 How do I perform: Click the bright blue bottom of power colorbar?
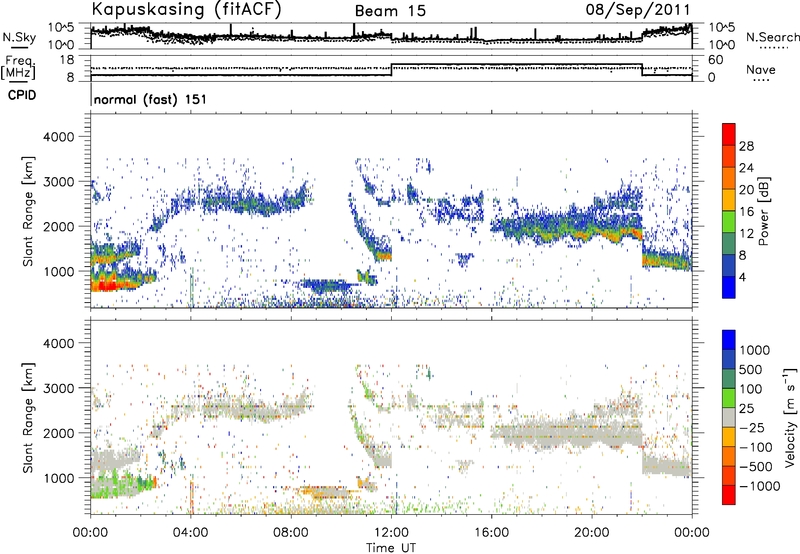[729, 287]
